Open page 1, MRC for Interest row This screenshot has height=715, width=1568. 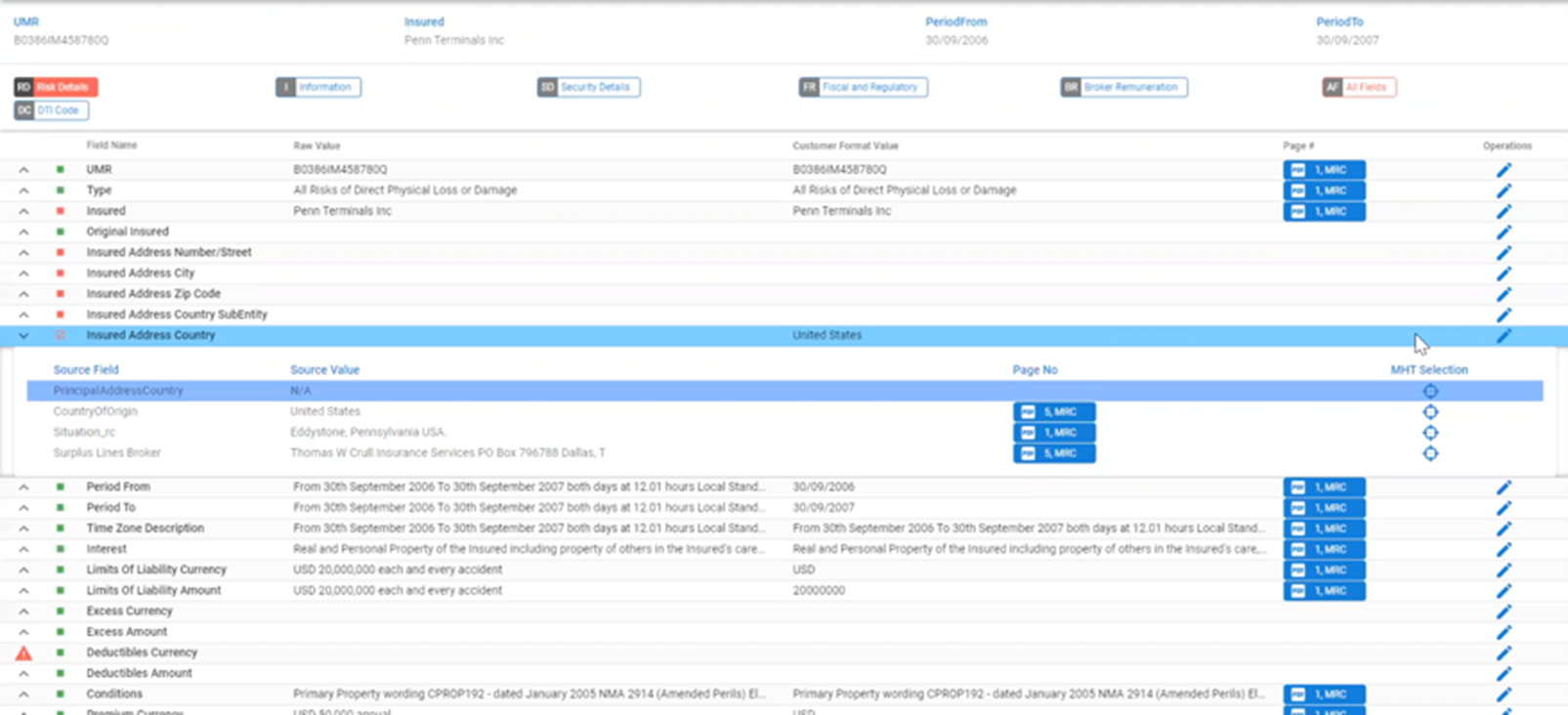point(1324,549)
